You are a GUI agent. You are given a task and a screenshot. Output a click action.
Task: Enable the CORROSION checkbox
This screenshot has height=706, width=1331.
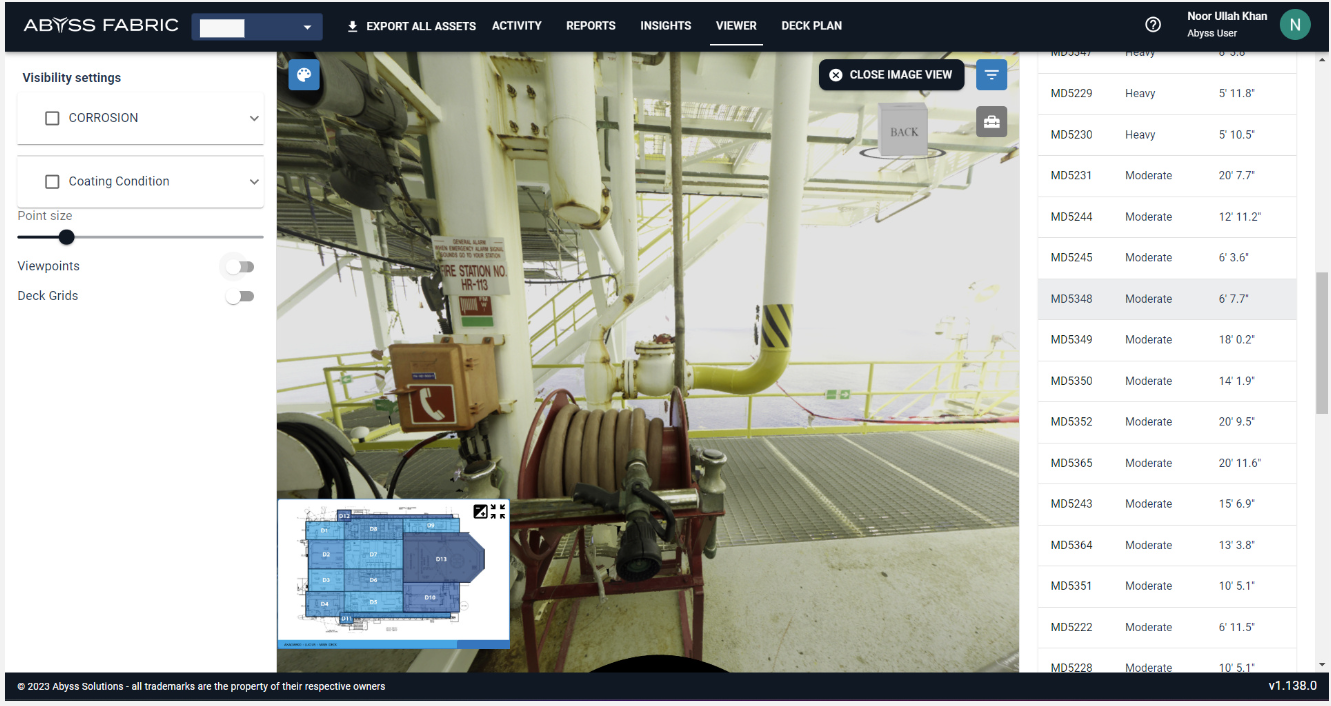[x=53, y=118]
